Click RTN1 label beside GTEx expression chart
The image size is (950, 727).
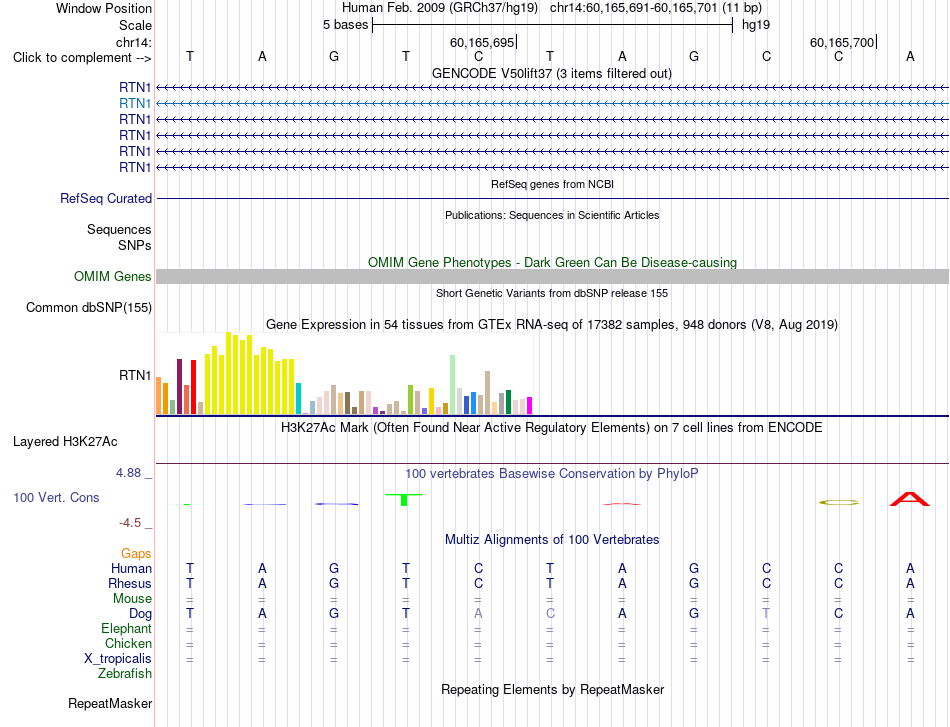click(135, 376)
